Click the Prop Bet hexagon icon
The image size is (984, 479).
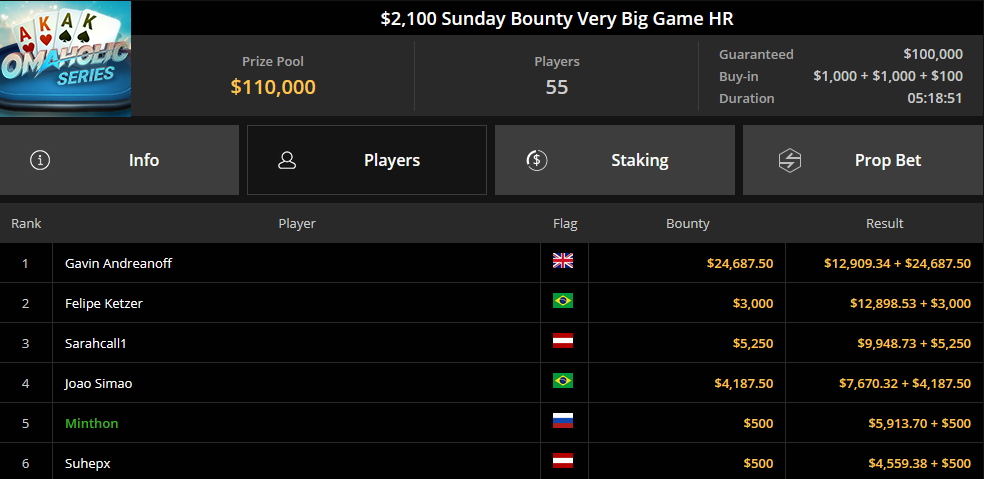[x=789, y=160]
